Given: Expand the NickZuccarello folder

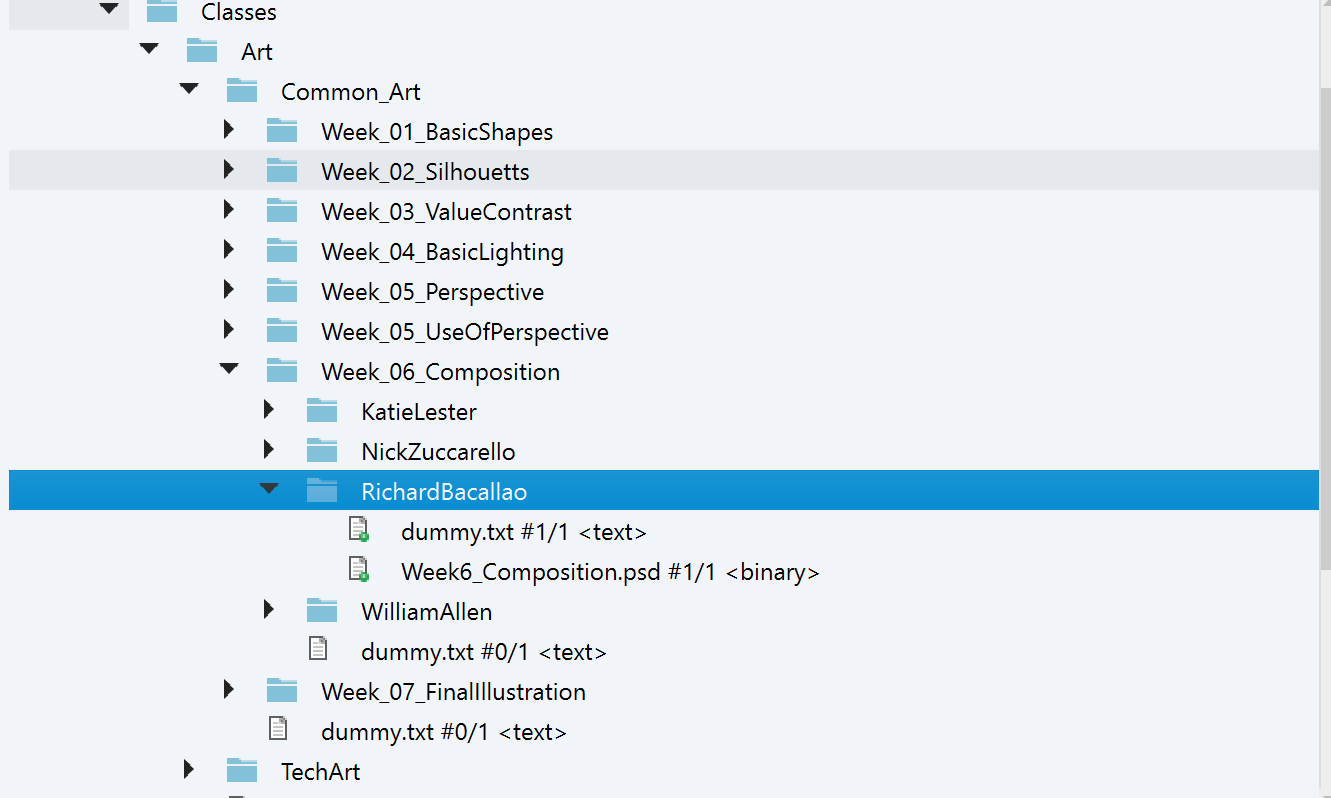Looking at the screenshot, I should point(269,450).
